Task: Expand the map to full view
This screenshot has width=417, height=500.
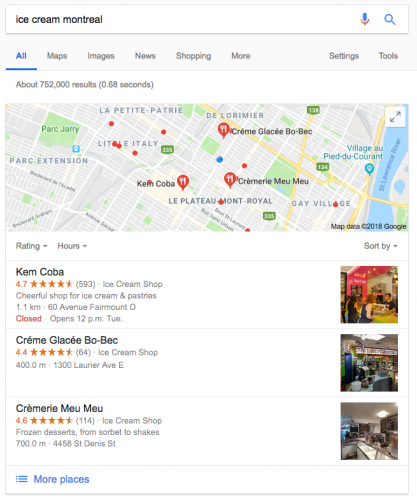Action: [x=395, y=117]
